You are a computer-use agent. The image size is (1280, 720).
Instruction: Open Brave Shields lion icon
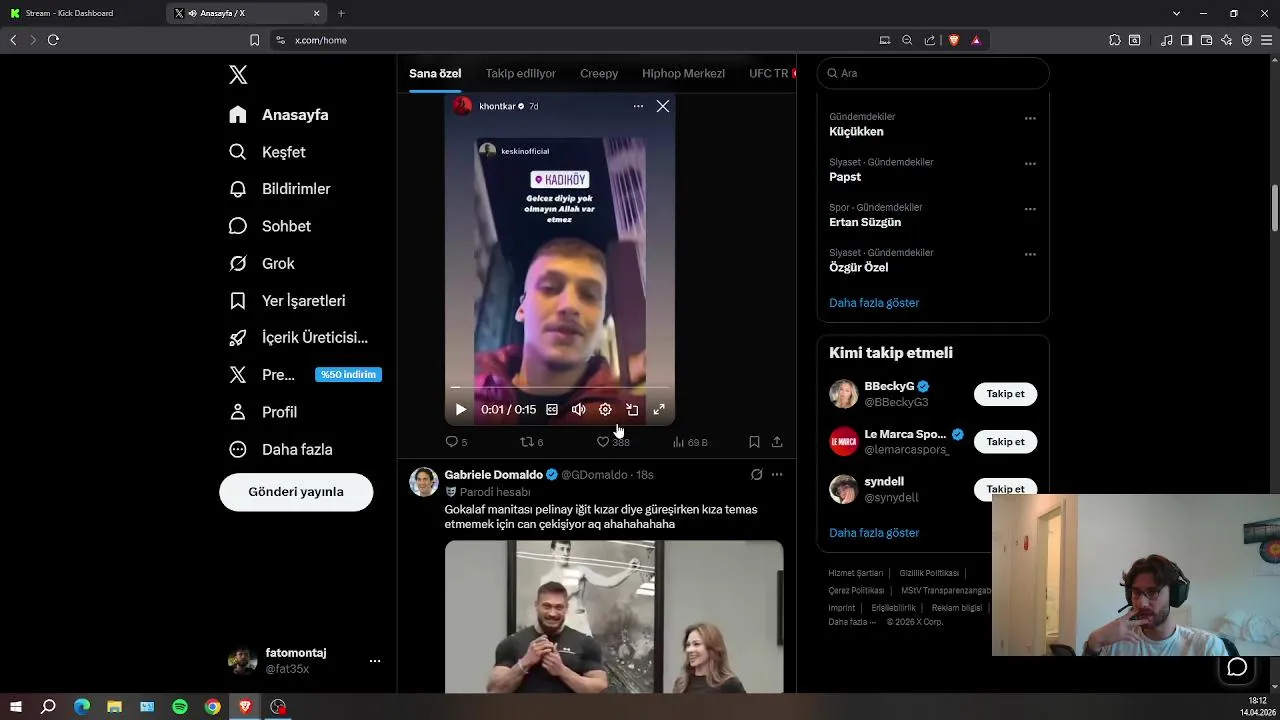954,40
